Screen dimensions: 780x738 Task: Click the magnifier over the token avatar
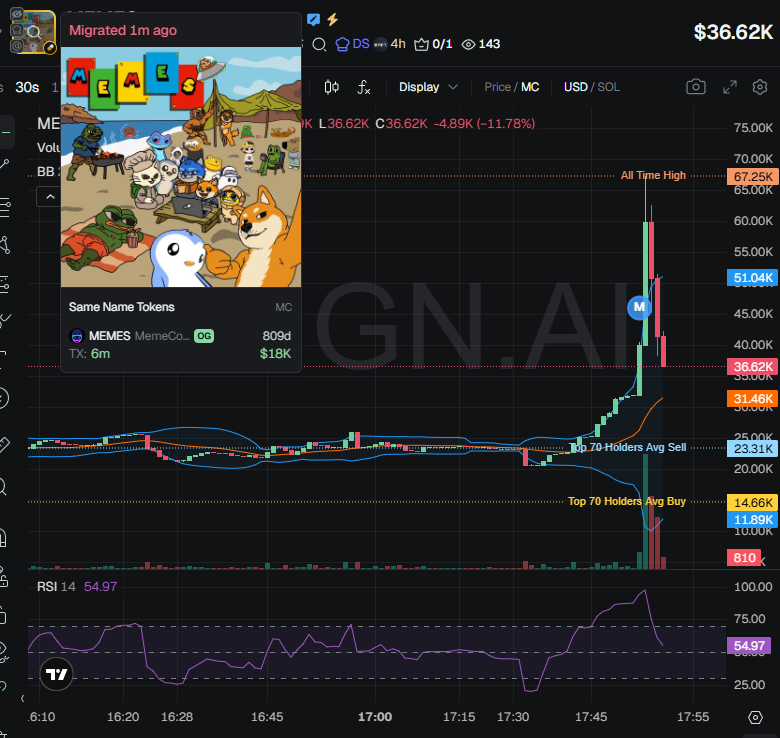34,33
